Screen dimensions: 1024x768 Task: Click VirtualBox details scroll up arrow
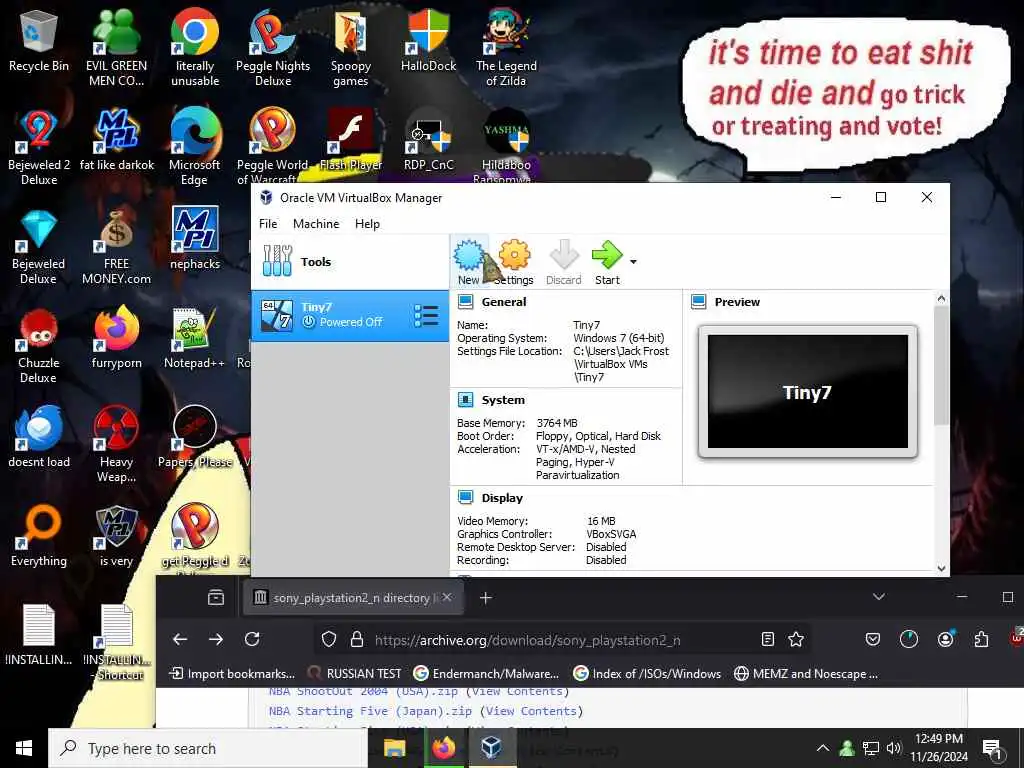click(941, 298)
